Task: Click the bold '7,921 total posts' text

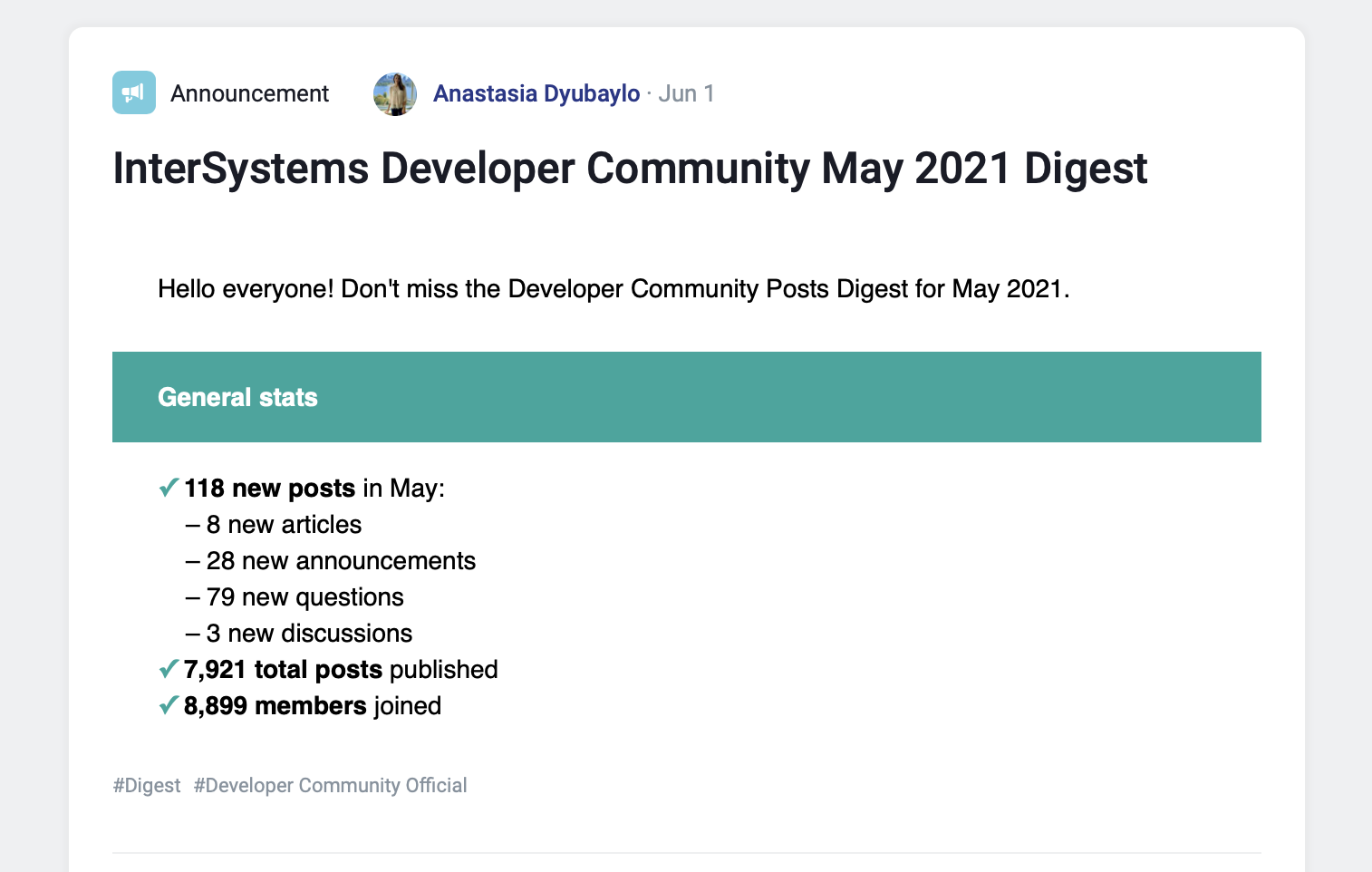Action: pyautogui.click(x=283, y=670)
